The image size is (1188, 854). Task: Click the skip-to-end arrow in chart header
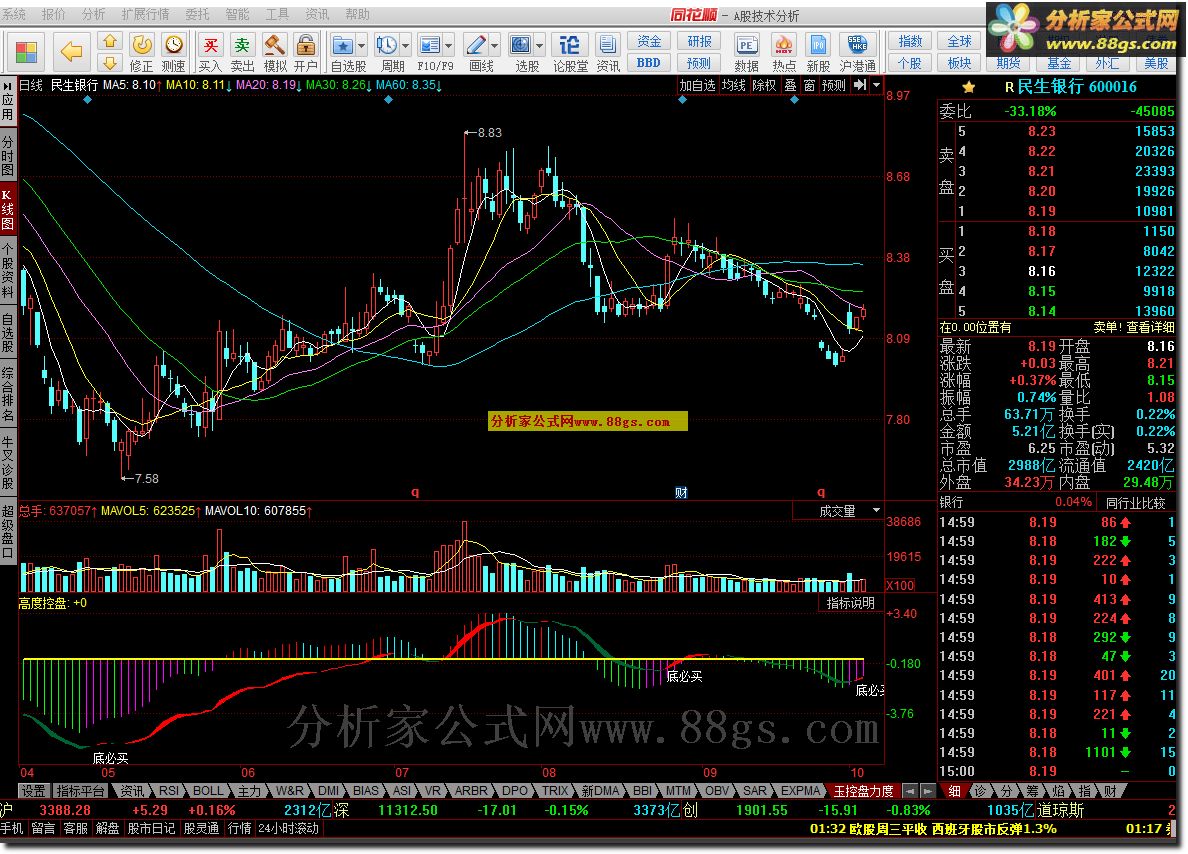tap(859, 85)
